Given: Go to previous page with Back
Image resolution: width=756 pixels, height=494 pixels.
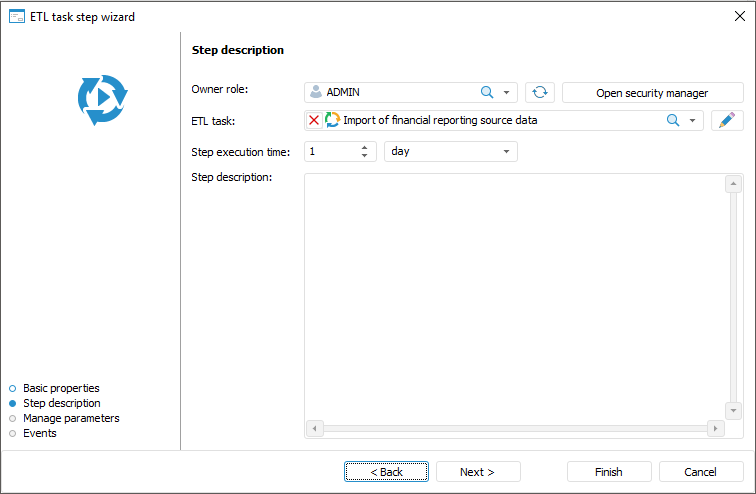Looking at the screenshot, I should pos(386,472).
